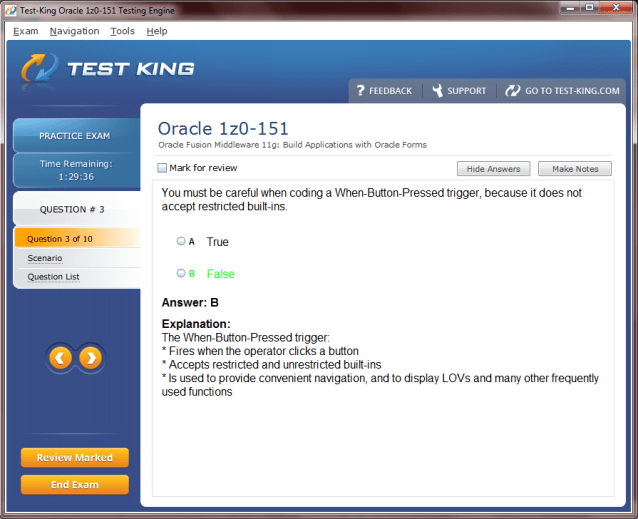Maximize the Testing Engine window
The height and width of the screenshot is (519, 638).
point(590,8)
